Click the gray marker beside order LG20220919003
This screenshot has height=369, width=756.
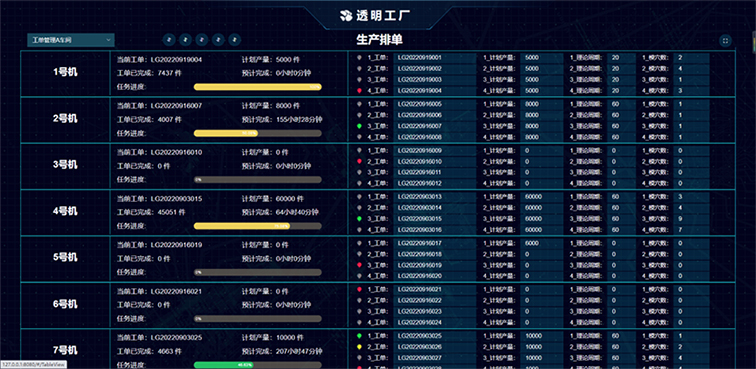pyautogui.click(x=359, y=80)
